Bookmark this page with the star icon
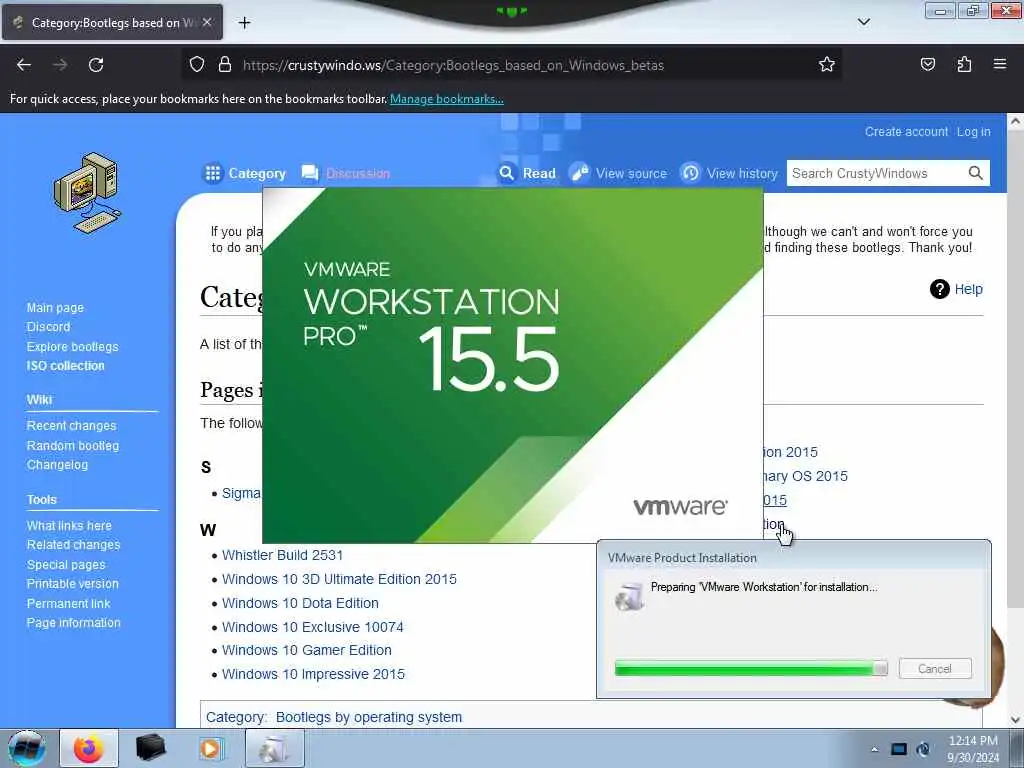This screenshot has width=1024, height=768. (x=827, y=64)
